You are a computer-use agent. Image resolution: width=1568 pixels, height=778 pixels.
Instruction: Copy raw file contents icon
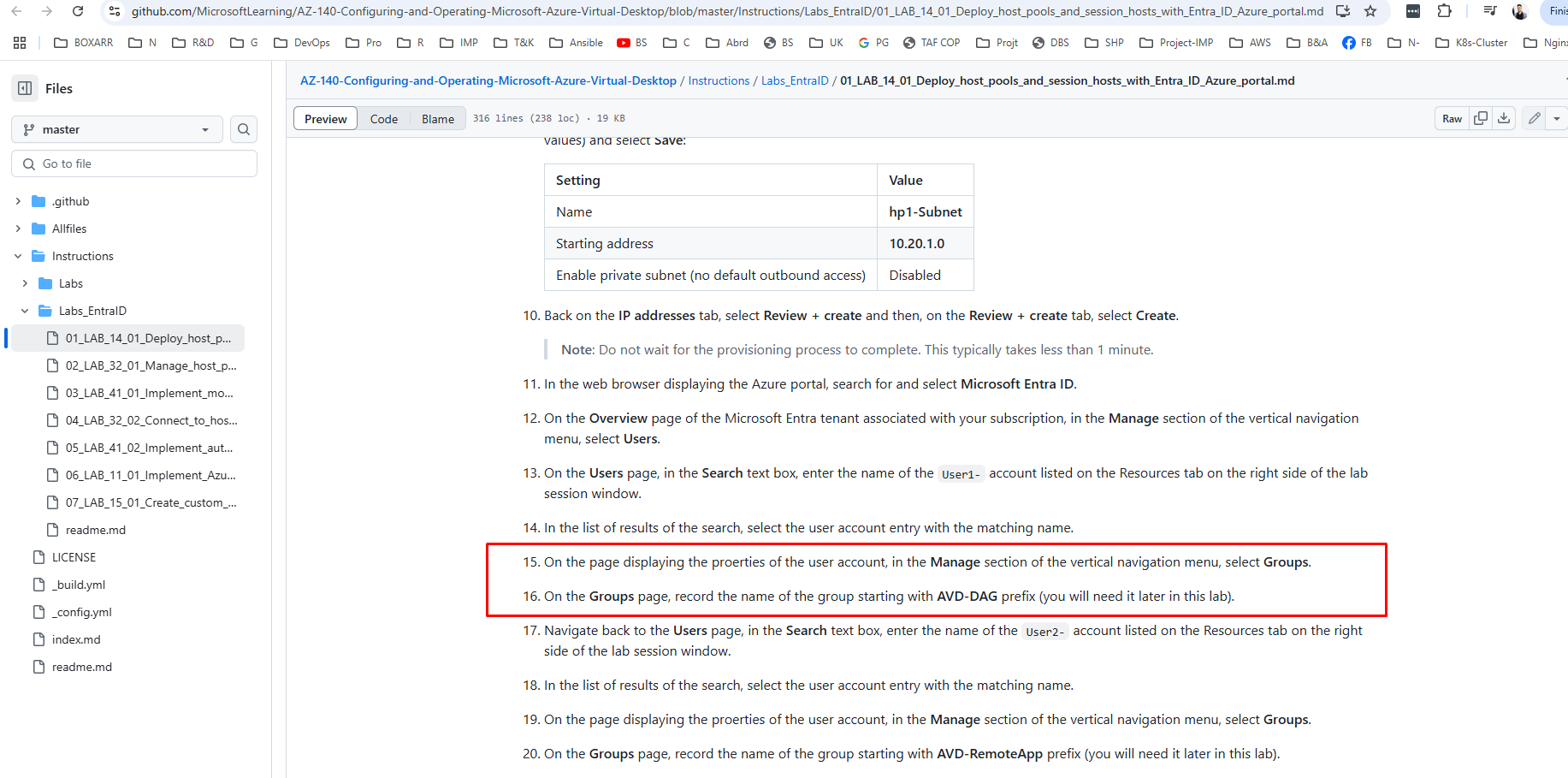pyautogui.click(x=1481, y=118)
